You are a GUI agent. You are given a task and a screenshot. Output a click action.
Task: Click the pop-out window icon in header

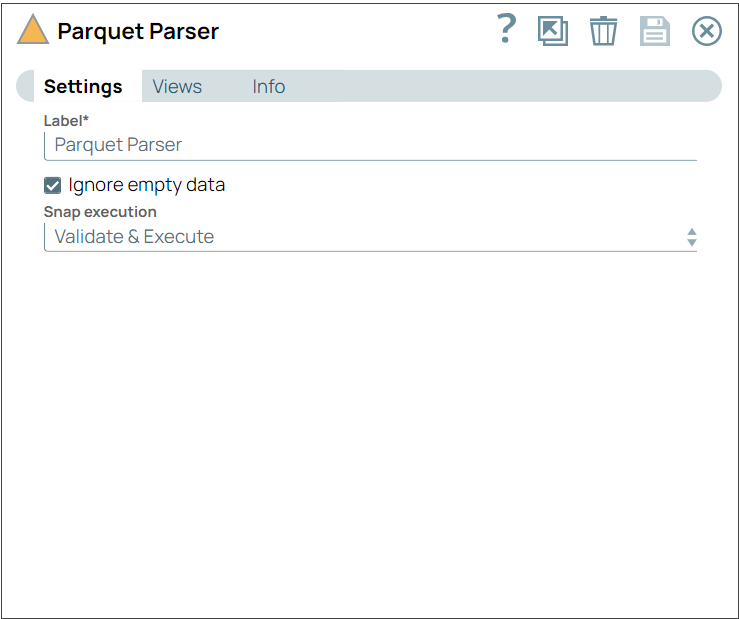point(552,31)
